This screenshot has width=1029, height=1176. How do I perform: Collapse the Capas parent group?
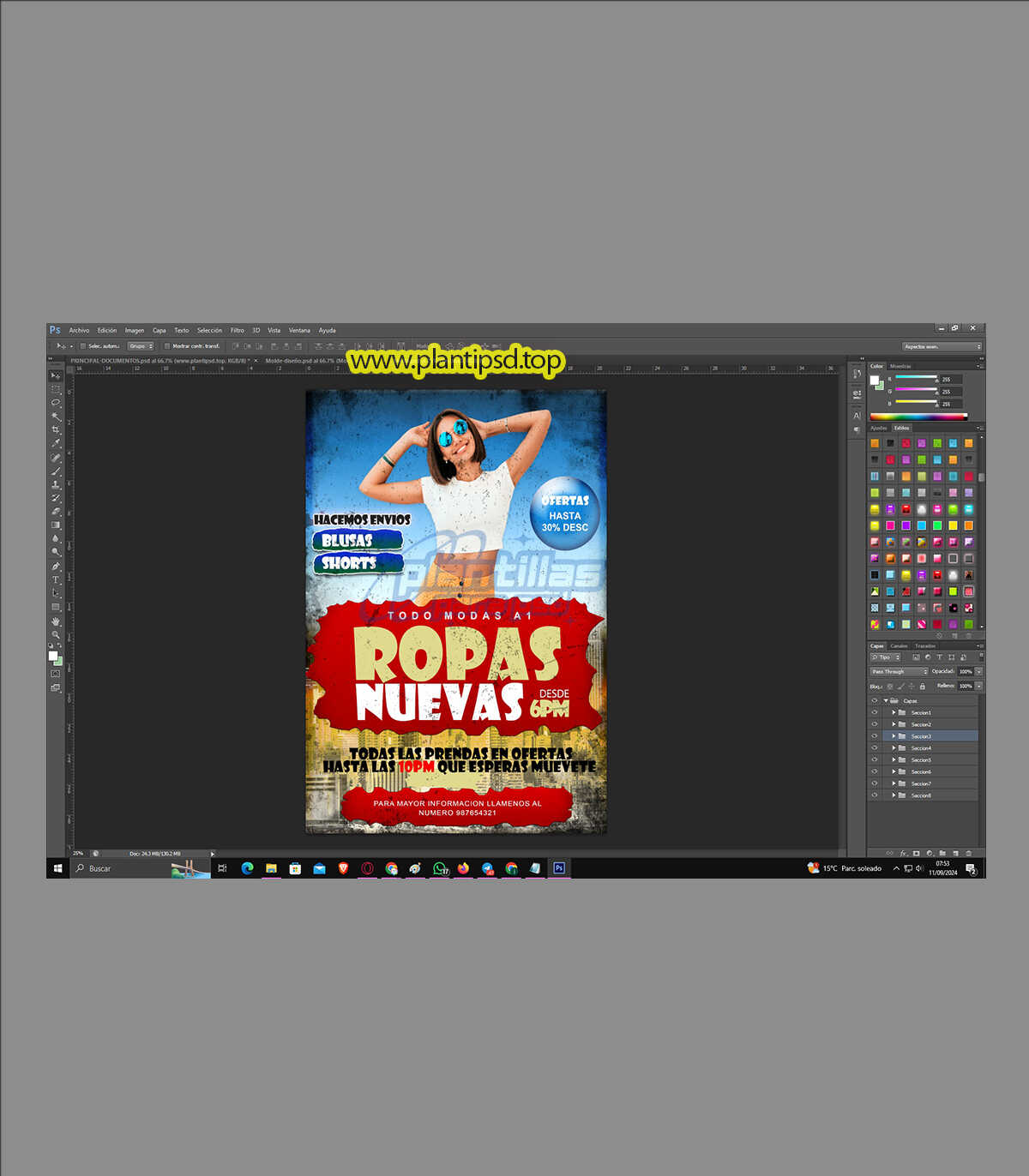tap(886, 700)
